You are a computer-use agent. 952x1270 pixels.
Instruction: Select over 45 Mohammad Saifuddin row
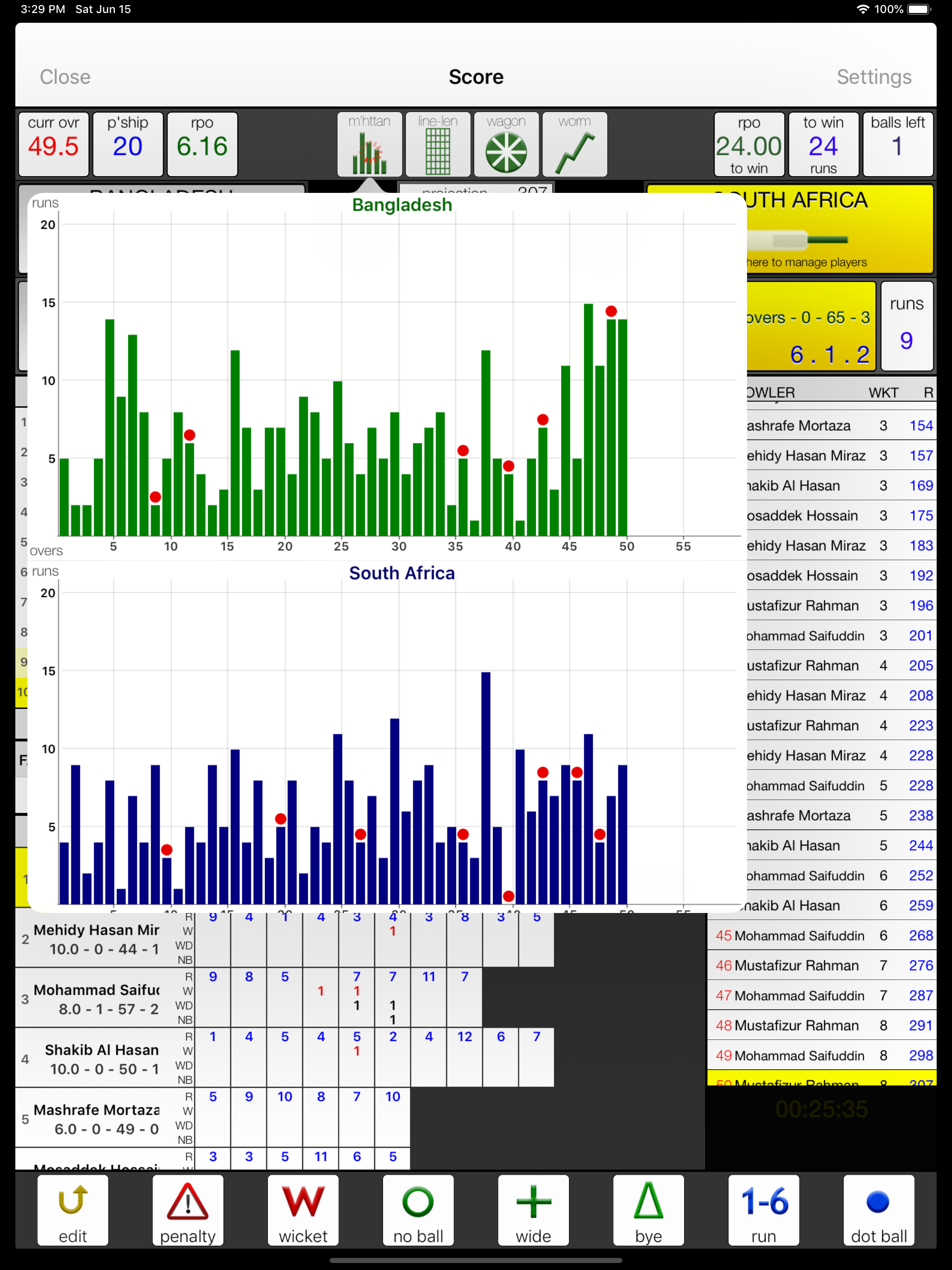coord(822,936)
